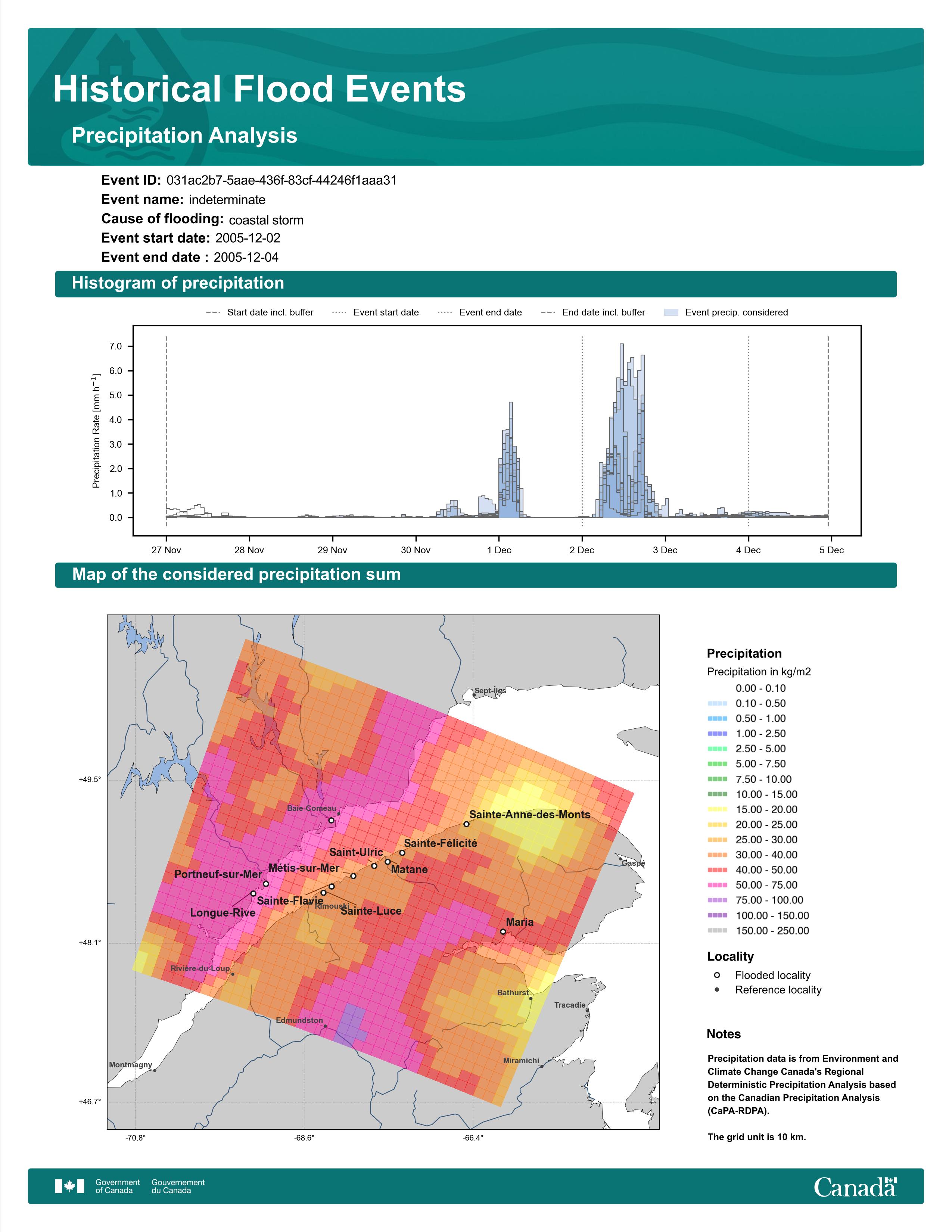The height and width of the screenshot is (1232, 952).
Task: Click the 50.00 - 75.00 pink swatch
Action: tap(718, 885)
